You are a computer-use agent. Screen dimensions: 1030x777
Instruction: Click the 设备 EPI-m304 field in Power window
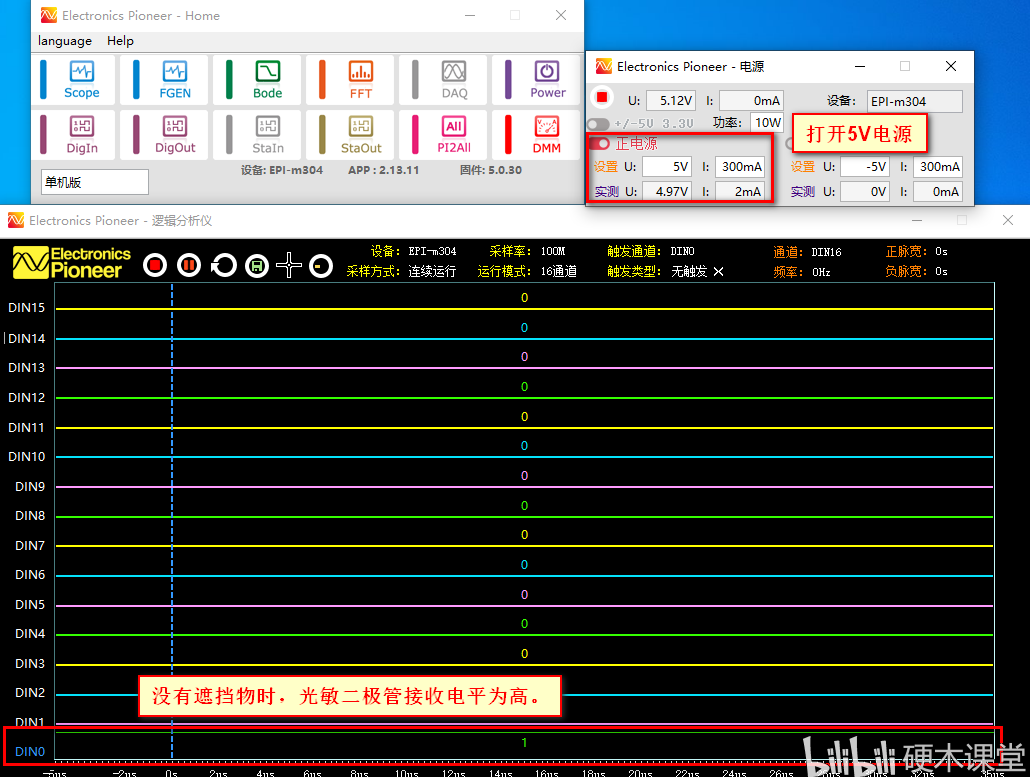point(915,101)
